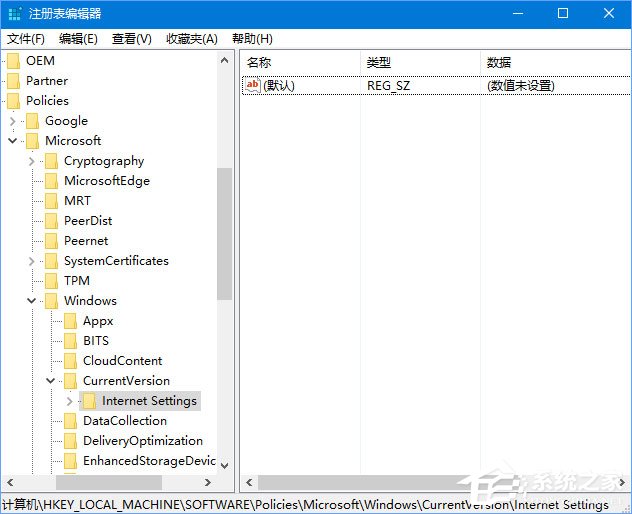
Task: Select the (默认) value name
Action: tap(279, 86)
